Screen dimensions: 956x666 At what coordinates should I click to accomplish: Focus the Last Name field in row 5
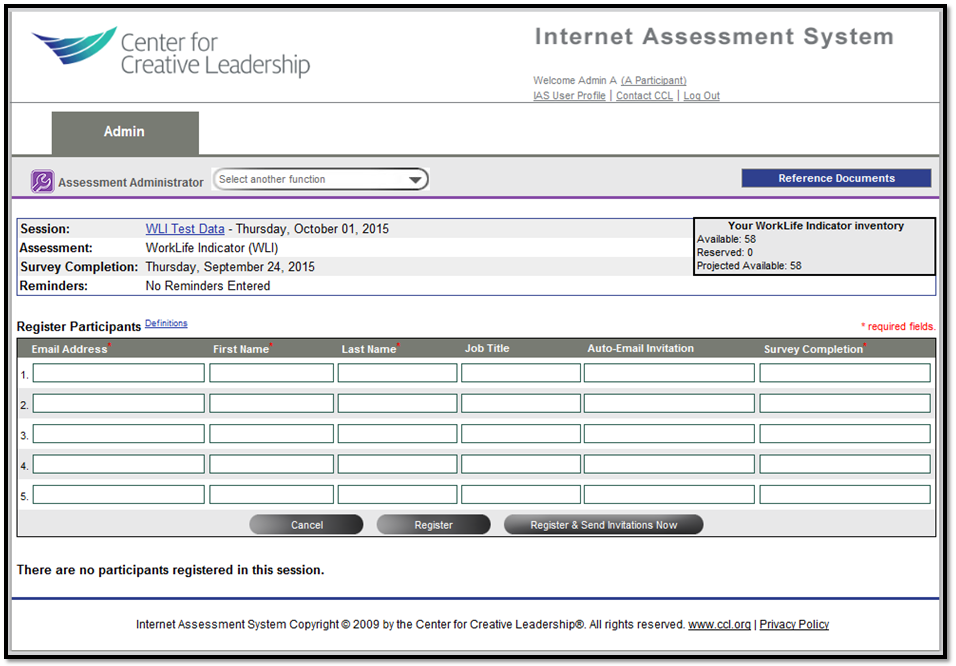click(x=398, y=495)
